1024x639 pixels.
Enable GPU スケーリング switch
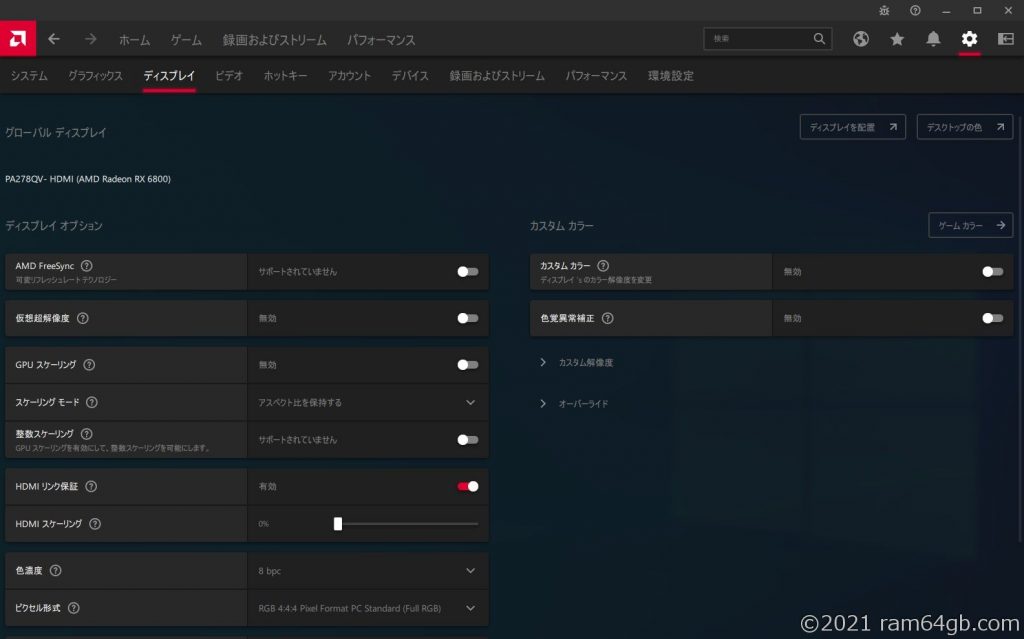468,365
